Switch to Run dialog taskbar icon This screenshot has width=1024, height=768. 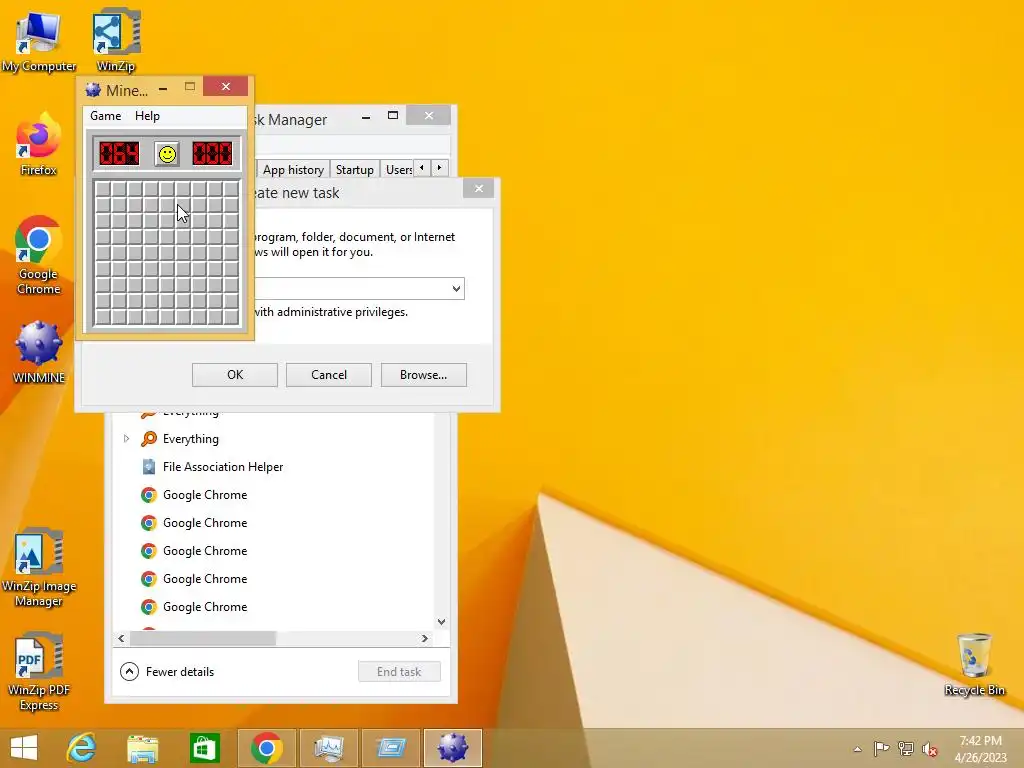coord(391,748)
